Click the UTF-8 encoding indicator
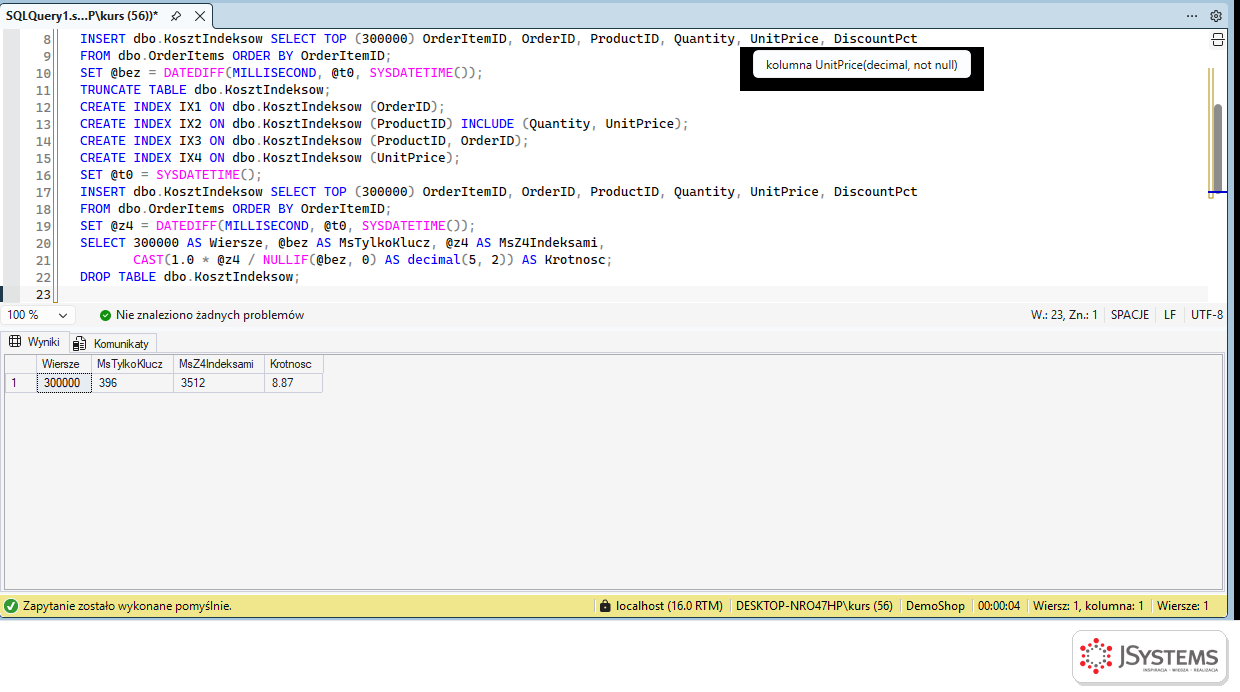Image resolution: width=1240 pixels, height=692 pixels. pyautogui.click(x=1206, y=315)
